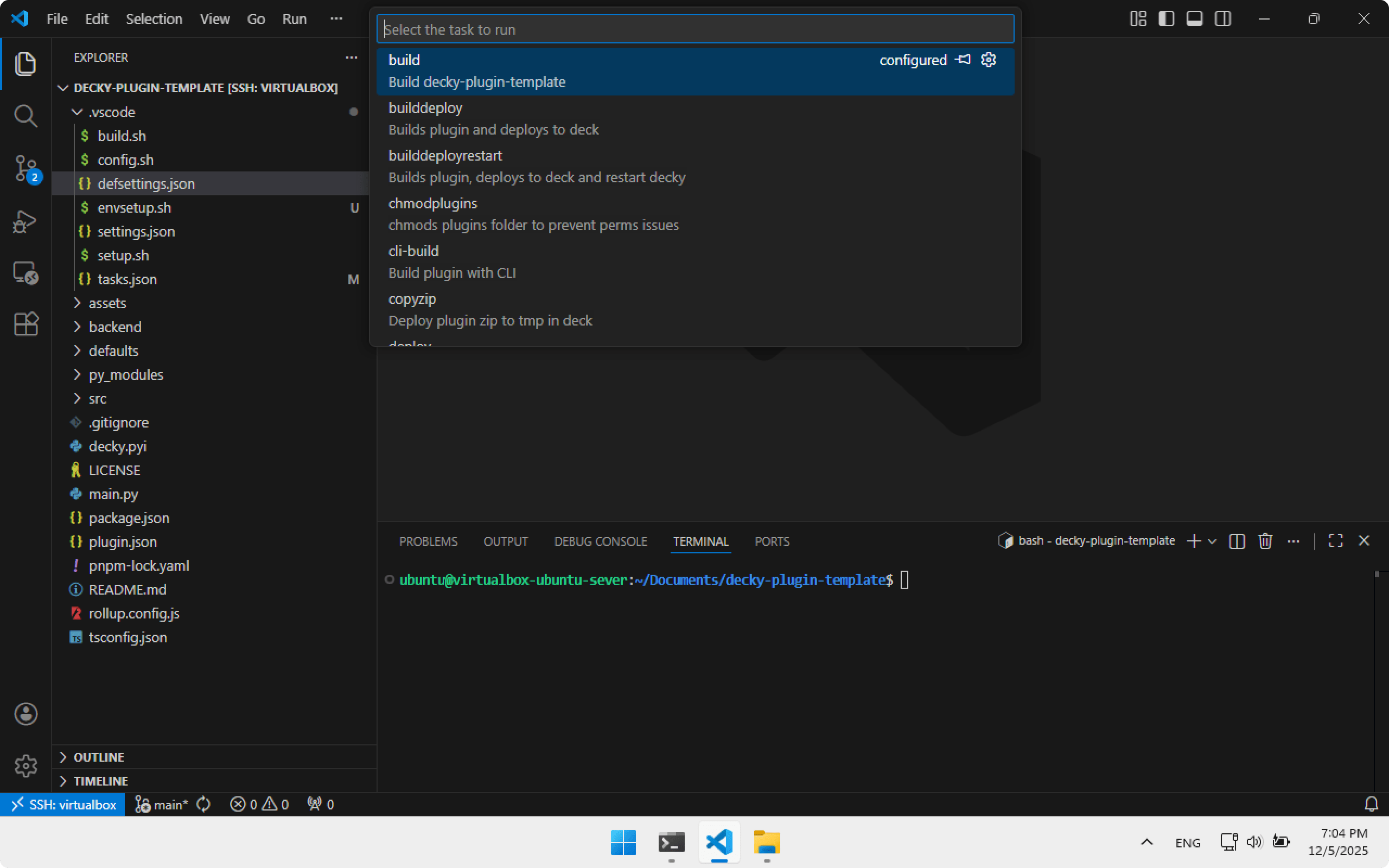The height and width of the screenshot is (868, 1389).
Task: Toggle the bottom panel visibility
Action: tap(1194, 19)
